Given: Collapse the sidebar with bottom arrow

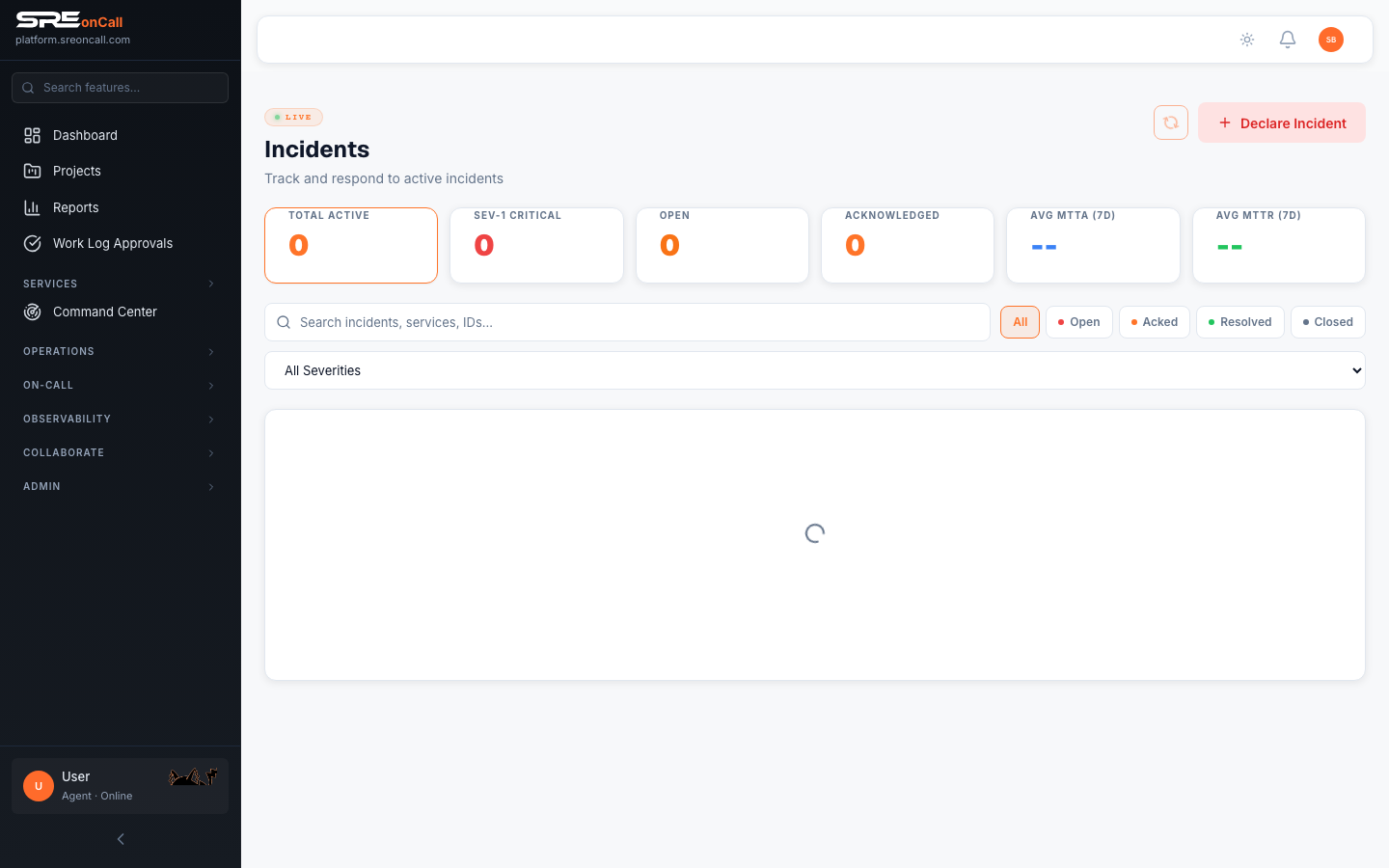Looking at the screenshot, I should coord(121,839).
